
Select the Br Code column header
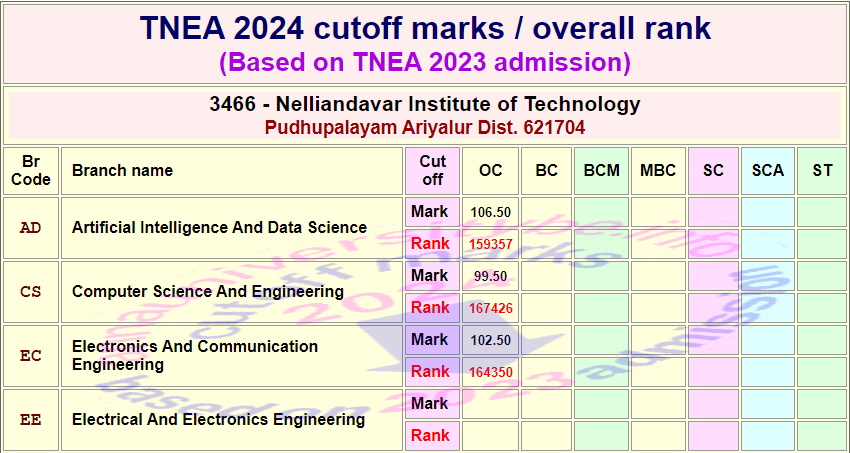31,171
